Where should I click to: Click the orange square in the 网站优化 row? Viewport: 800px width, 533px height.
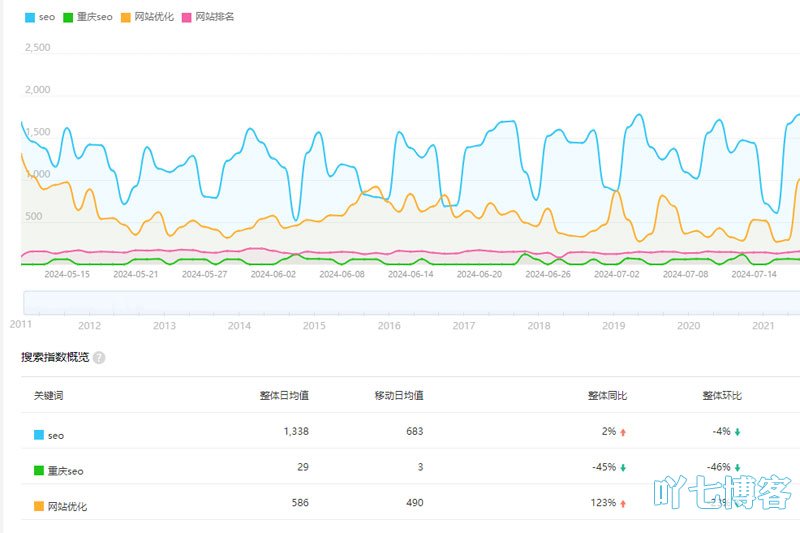point(39,506)
